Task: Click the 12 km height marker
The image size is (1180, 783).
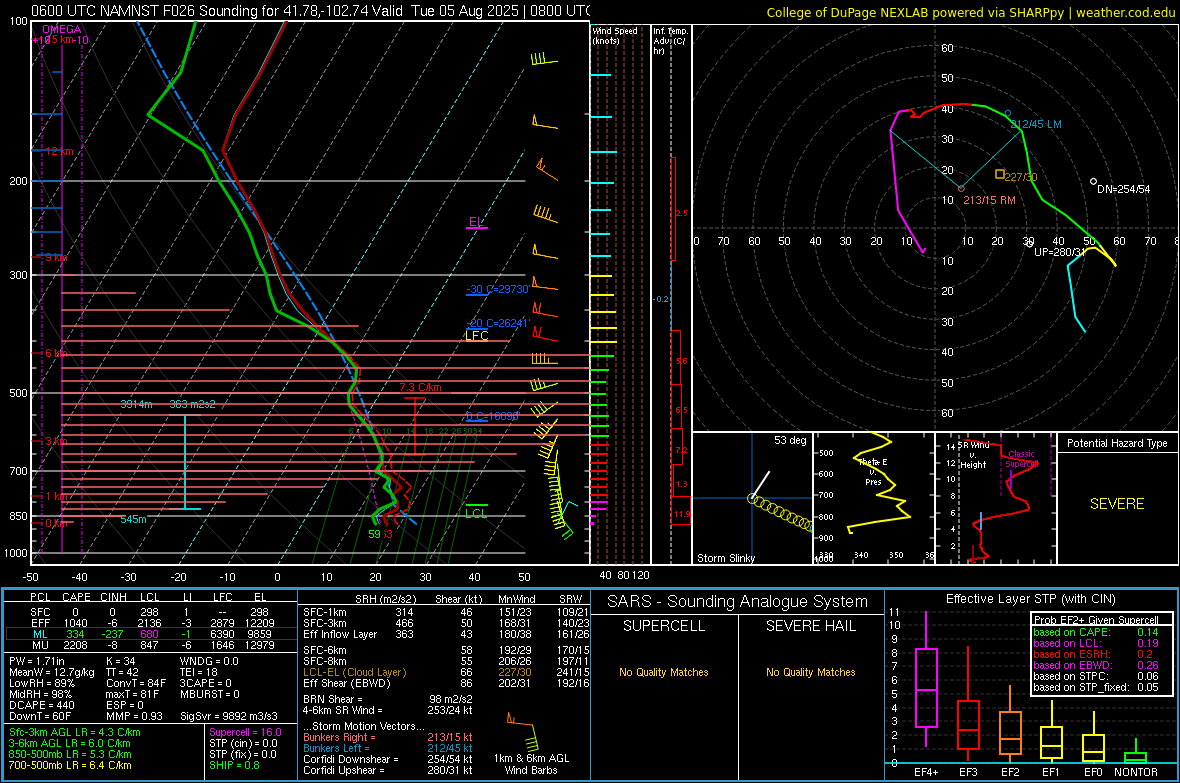Action: point(57,151)
